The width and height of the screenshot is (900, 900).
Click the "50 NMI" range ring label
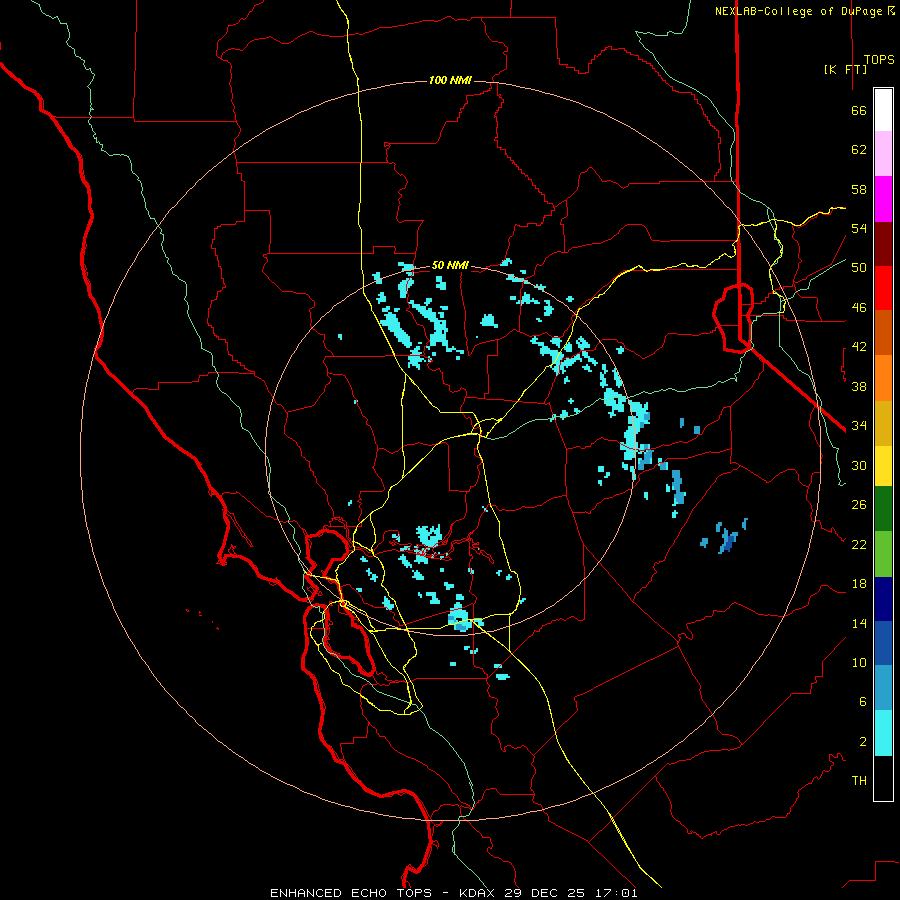450,265
